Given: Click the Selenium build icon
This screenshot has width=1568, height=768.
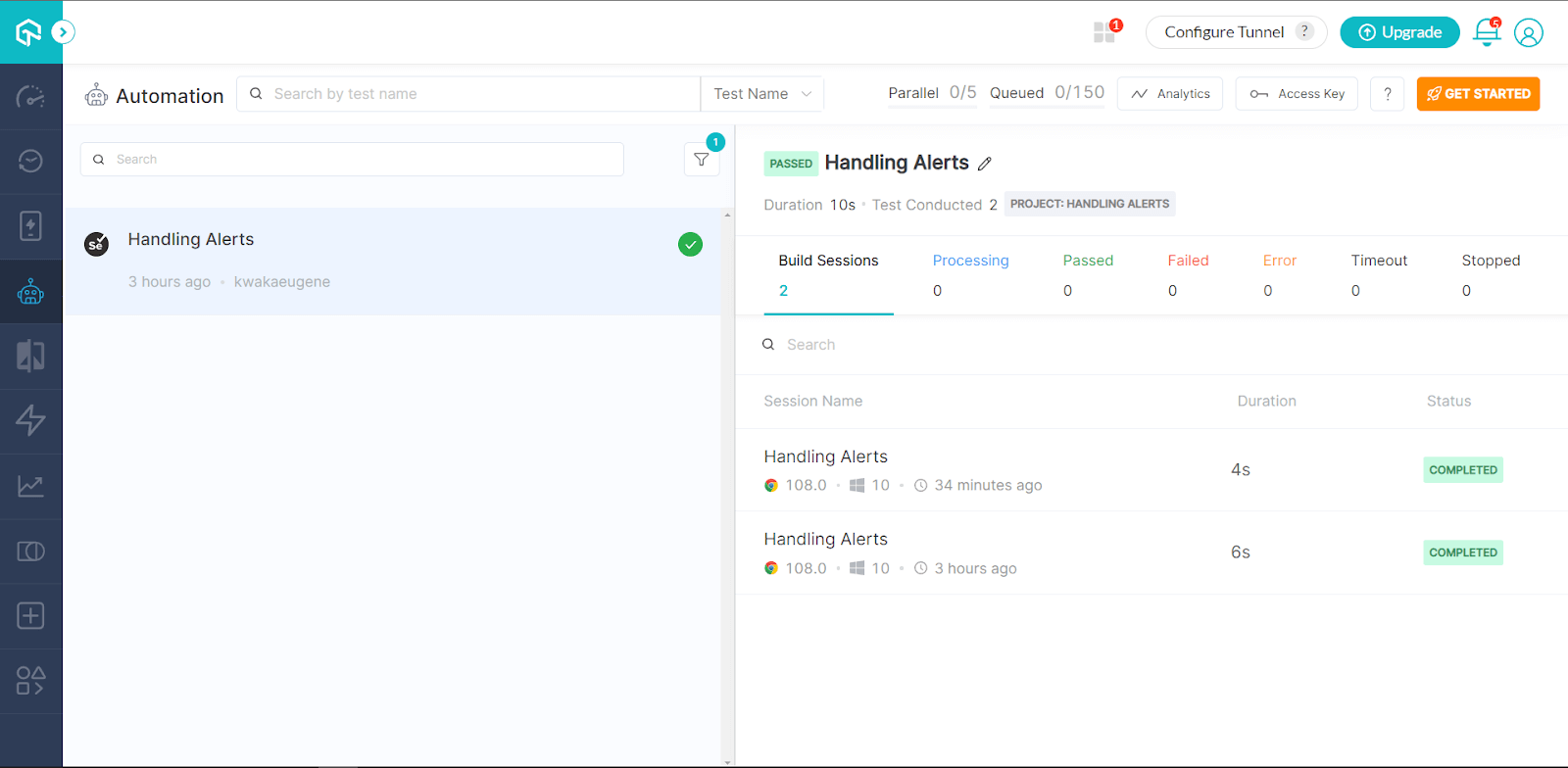Looking at the screenshot, I should coord(96,244).
